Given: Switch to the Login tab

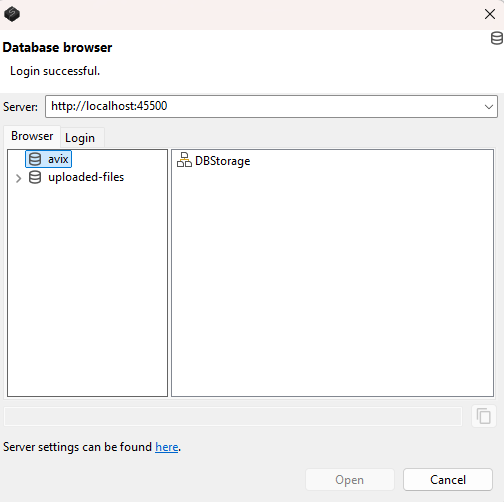Looking at the screenshot, I should tap(80, 138).
